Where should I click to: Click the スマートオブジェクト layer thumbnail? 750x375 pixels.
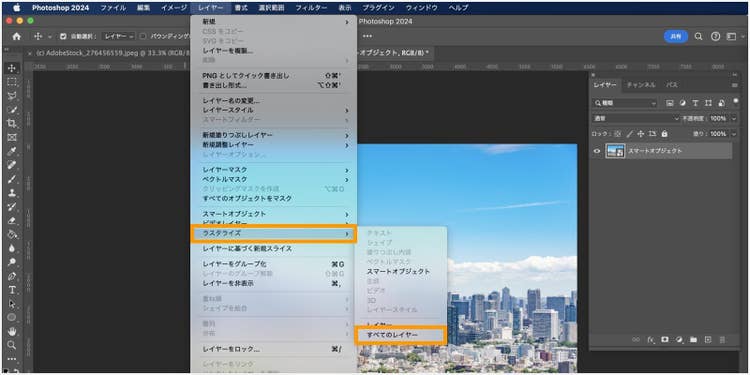[615, 151]
